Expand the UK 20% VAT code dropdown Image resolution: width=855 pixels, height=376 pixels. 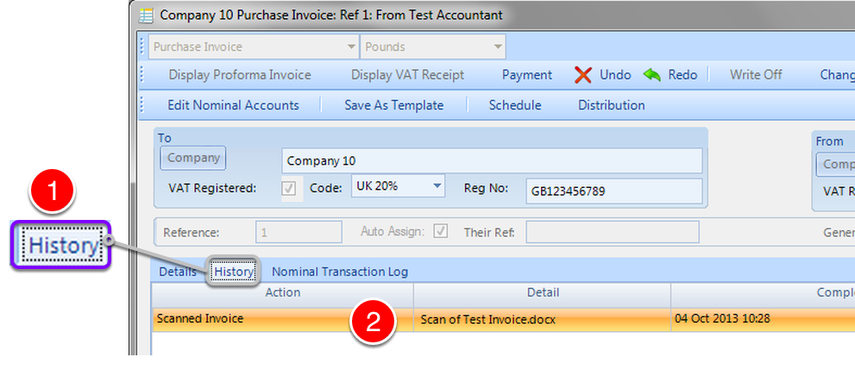click(398, 186)
